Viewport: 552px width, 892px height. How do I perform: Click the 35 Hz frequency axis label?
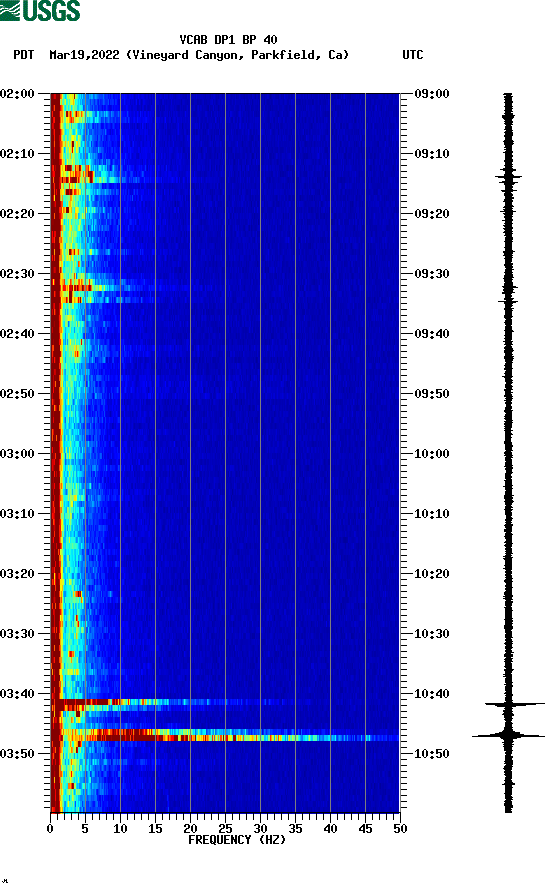point(295,829)
